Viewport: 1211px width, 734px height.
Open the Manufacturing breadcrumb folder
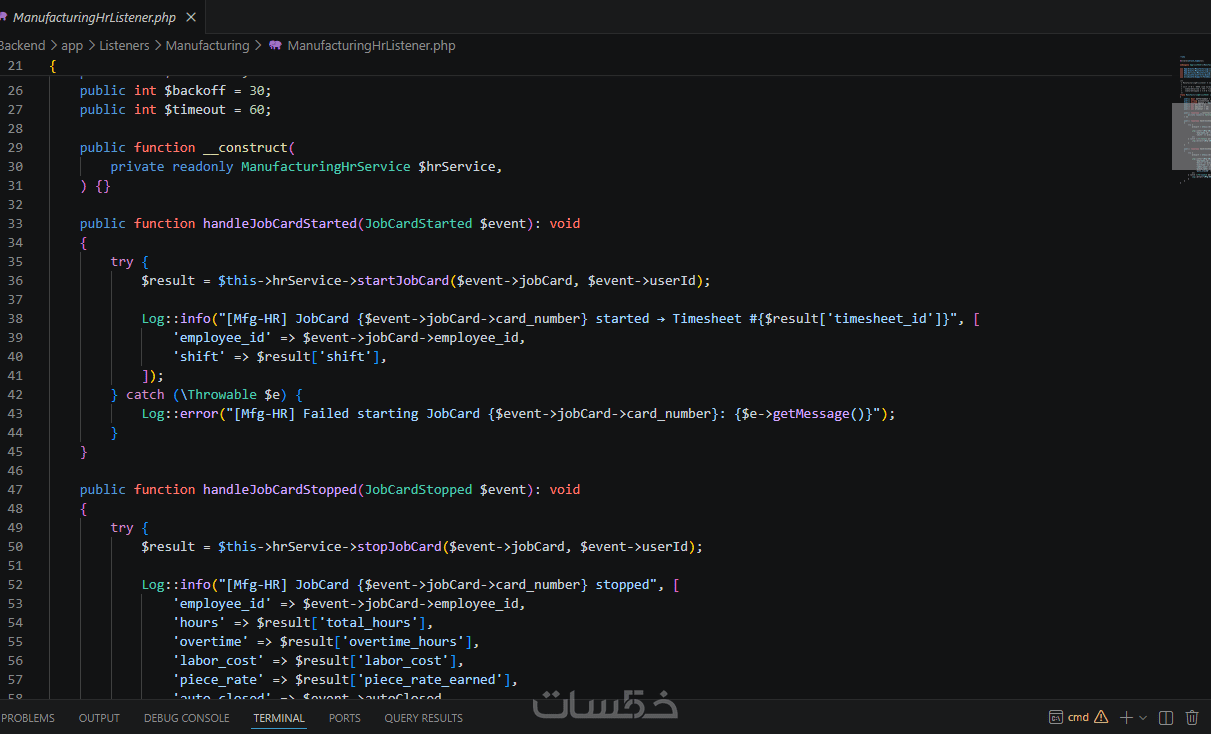tap(207, 45)
